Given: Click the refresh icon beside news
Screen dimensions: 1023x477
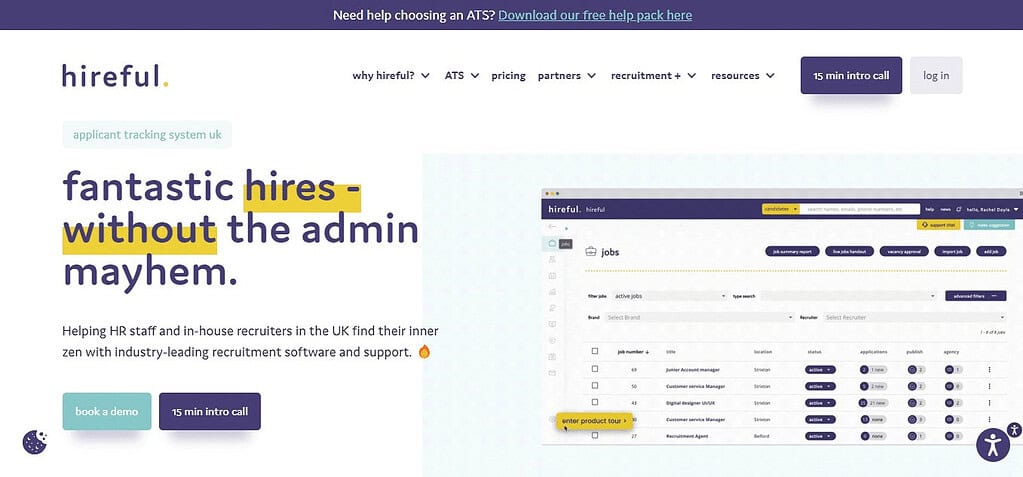Looking at the screenshot, I should (x=958, y=209).
